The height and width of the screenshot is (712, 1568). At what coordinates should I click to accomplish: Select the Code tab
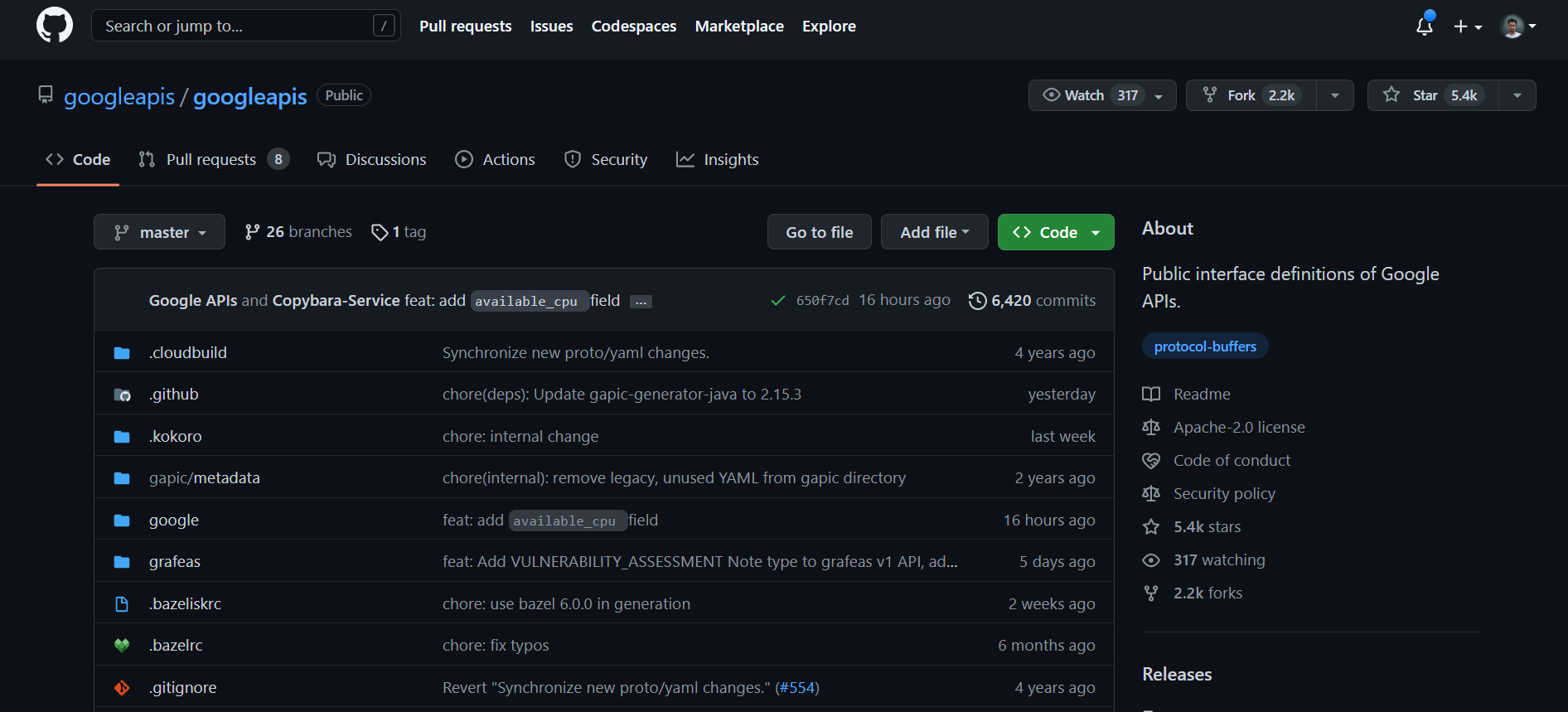click(x=78, y=159)
